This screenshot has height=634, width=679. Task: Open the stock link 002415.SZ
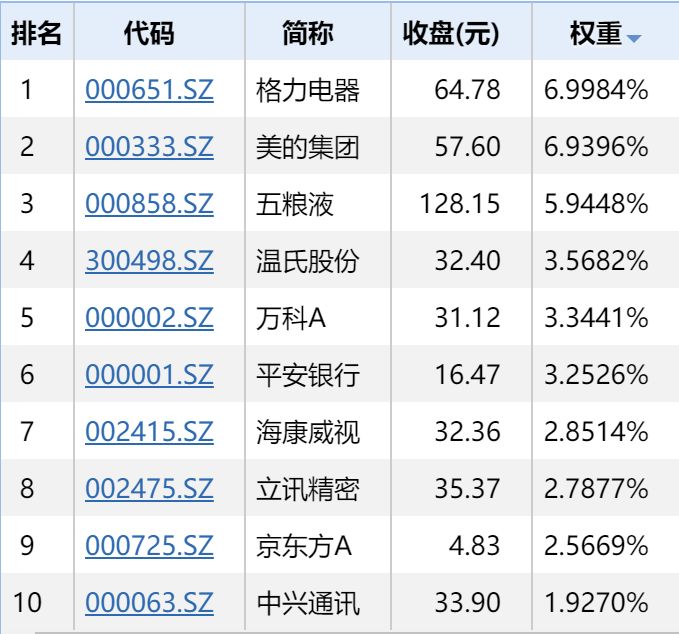coord(149,432)
